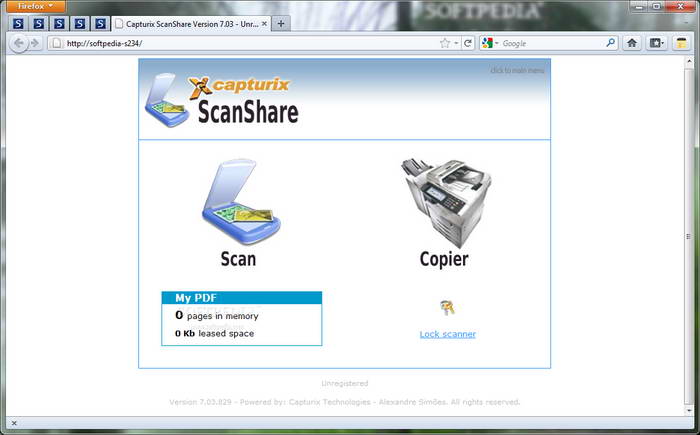
Task: Select the fifth pinned S tab
Action: (100, 24)
